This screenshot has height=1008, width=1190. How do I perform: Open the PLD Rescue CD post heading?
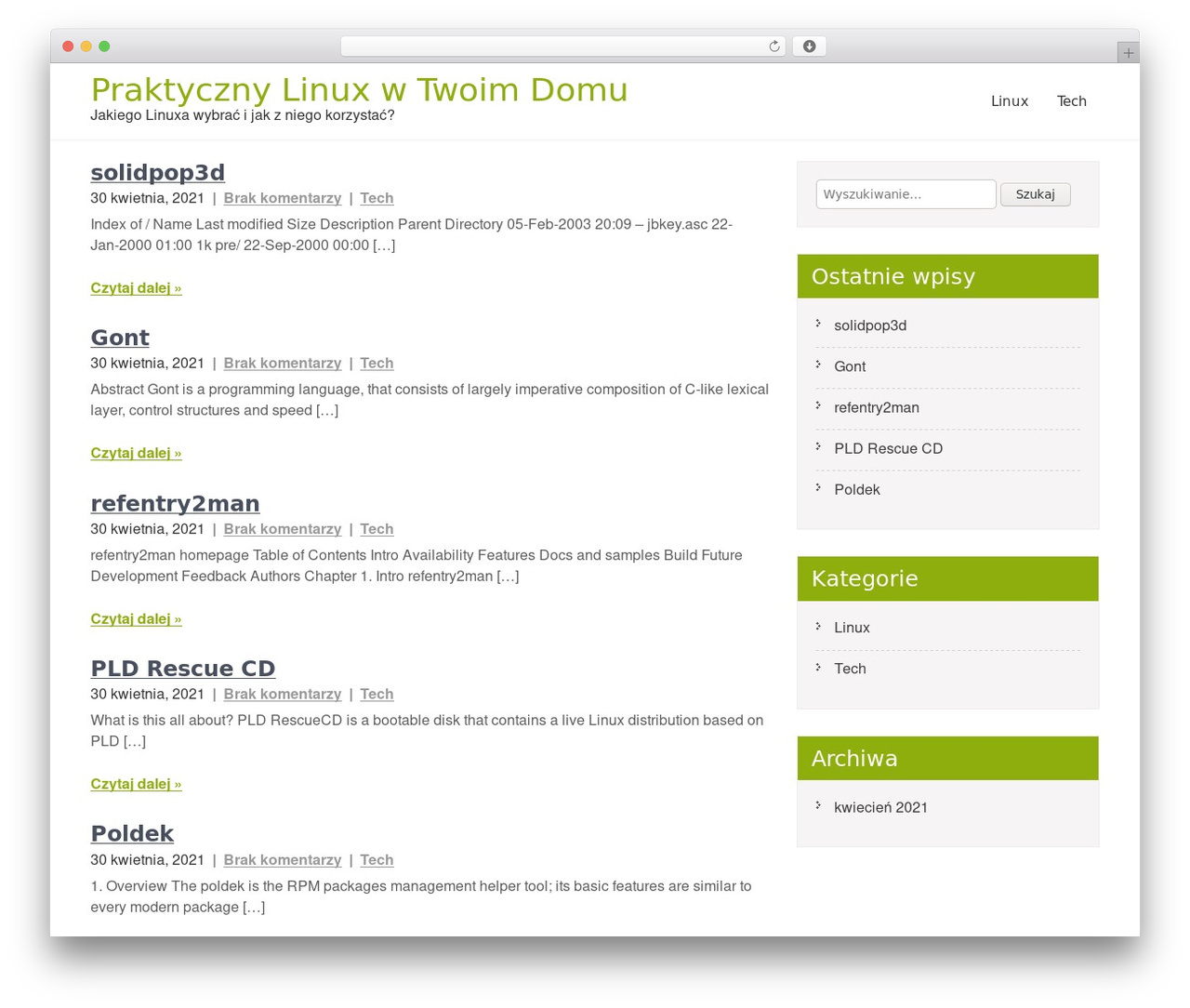tap(183, 669)
